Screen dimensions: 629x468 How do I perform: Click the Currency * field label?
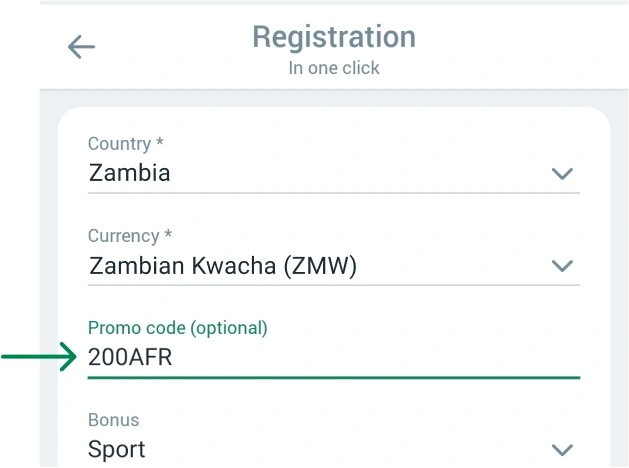click(130, 236)
